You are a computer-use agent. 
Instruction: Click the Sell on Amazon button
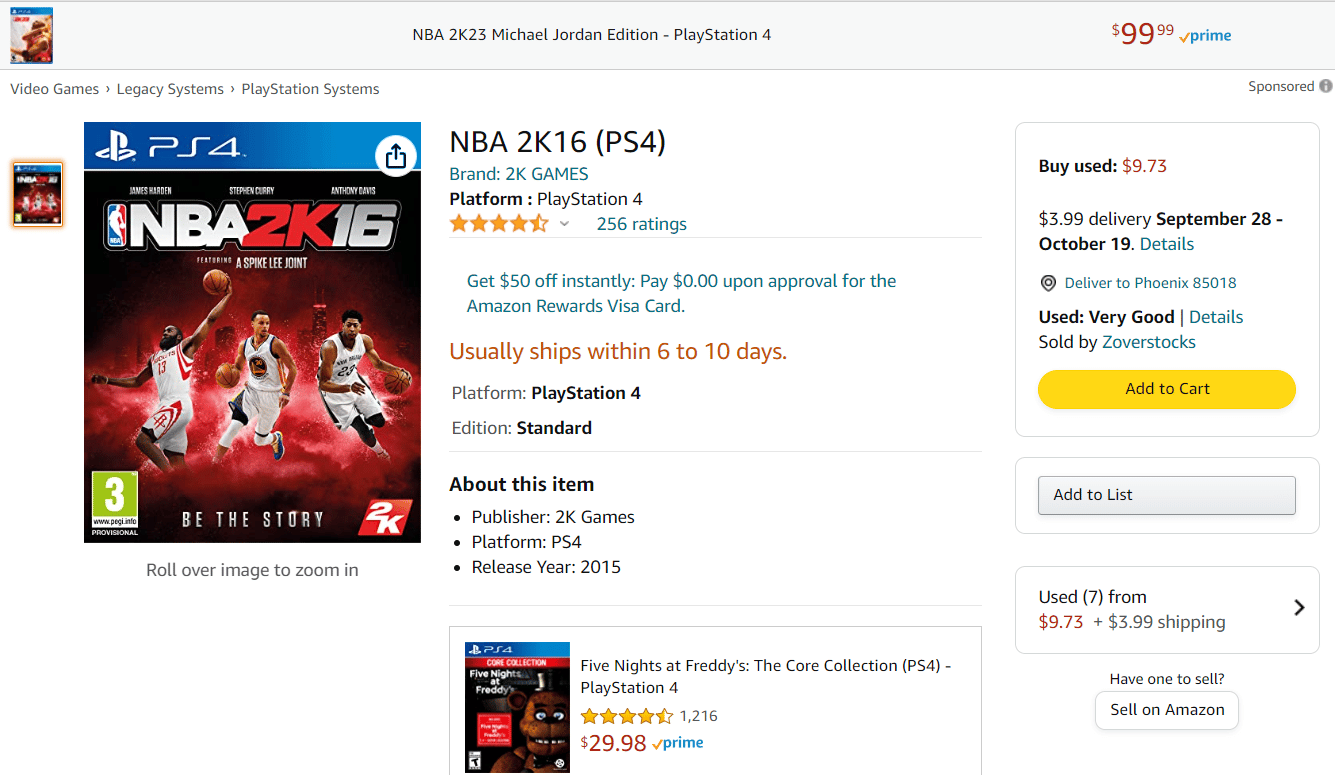pyautogui.click(x=1166, y=710)
